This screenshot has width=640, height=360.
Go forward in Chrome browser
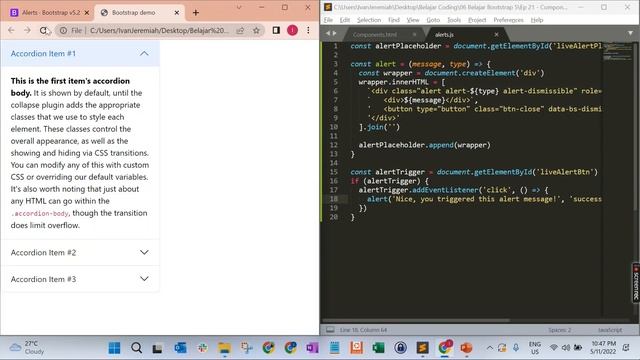[x=27, y=30]
